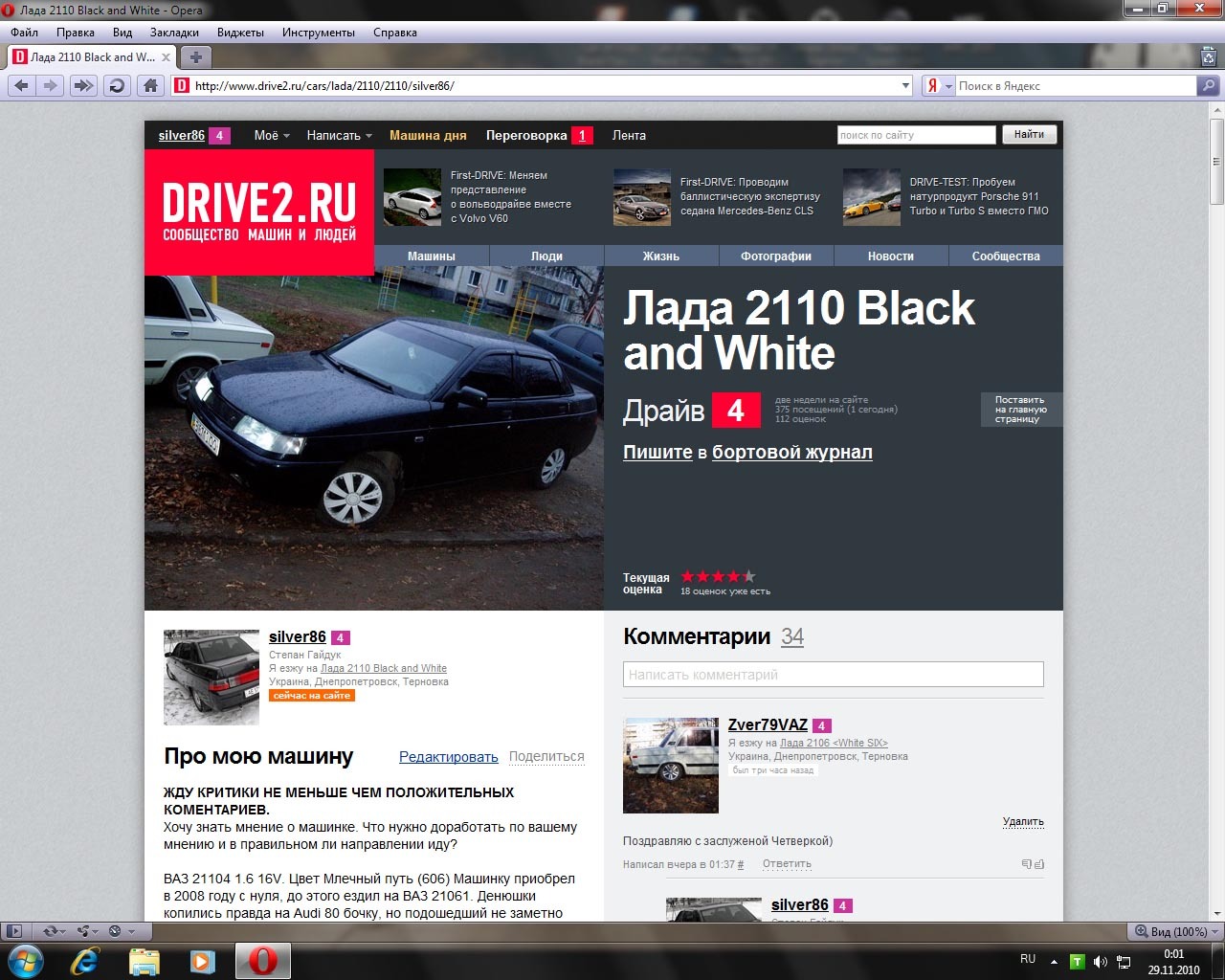
Task: Open the Porsche 911 DRIVE-TEST thumbnail
Action: tap(872, 197)
